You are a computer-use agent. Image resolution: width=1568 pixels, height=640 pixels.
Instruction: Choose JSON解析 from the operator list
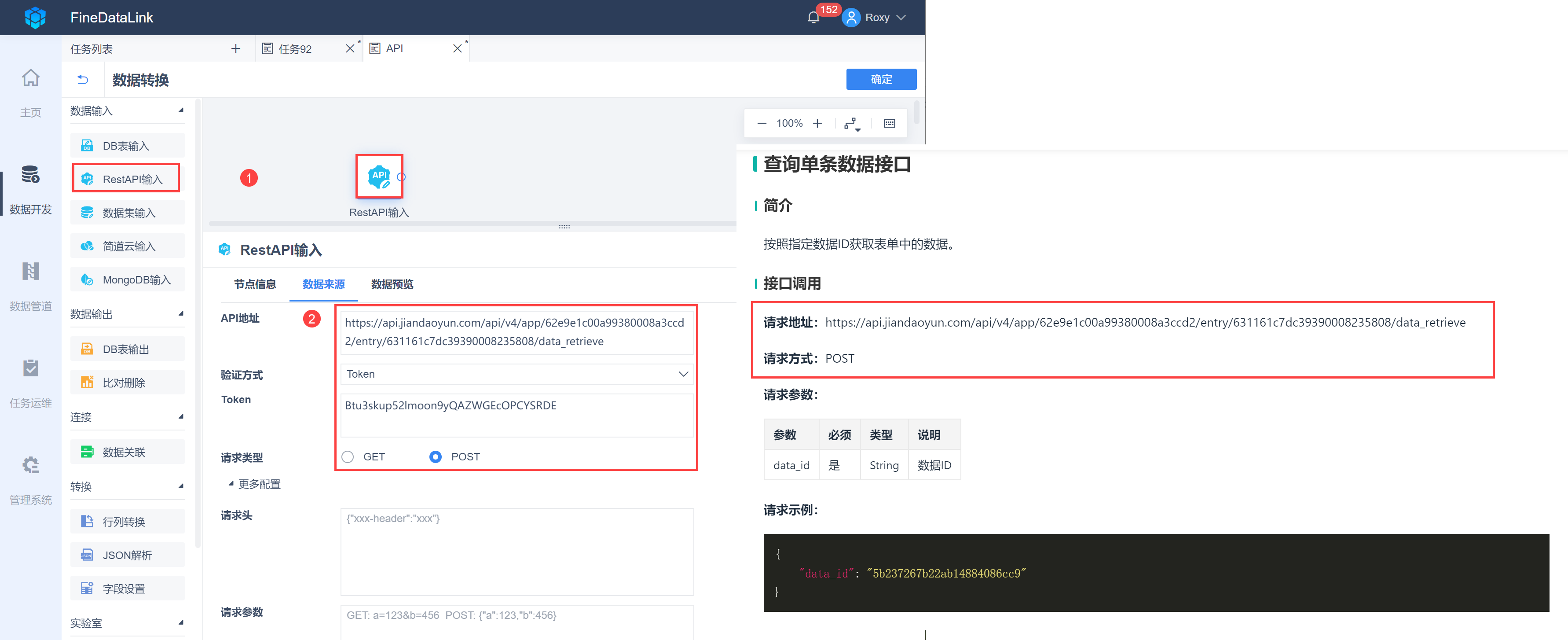tap(127, 555)
